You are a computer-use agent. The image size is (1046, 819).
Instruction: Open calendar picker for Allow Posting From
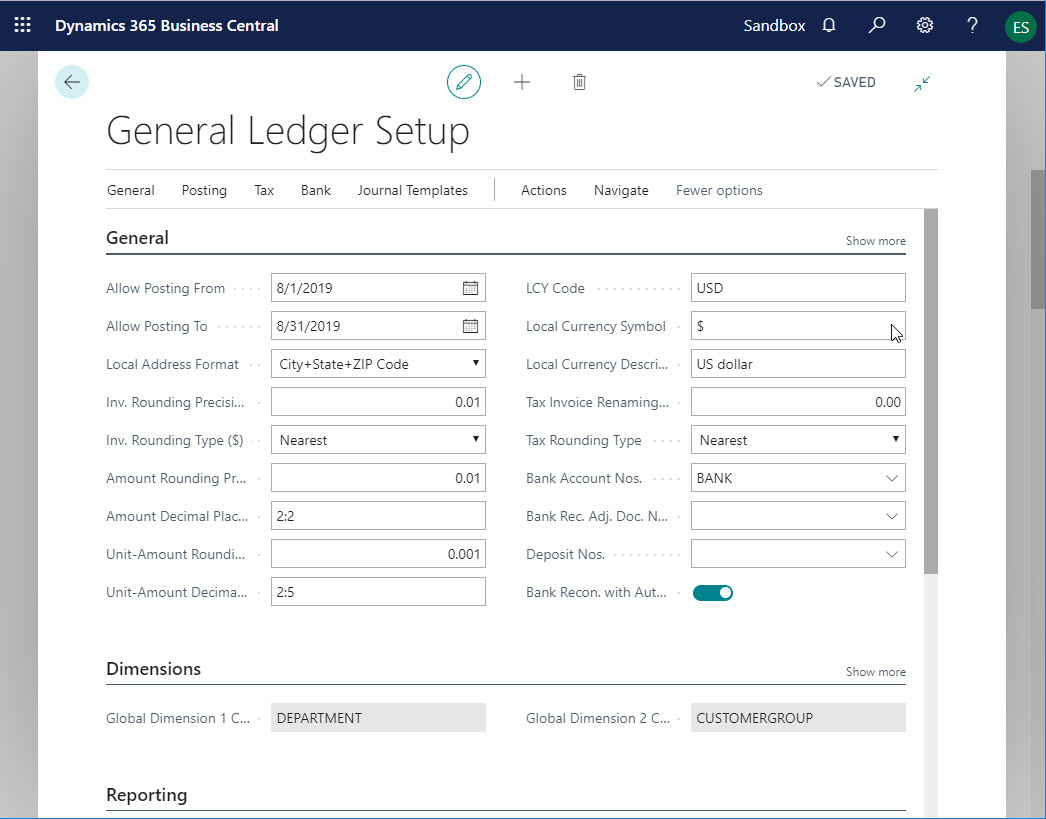point(470,288)
